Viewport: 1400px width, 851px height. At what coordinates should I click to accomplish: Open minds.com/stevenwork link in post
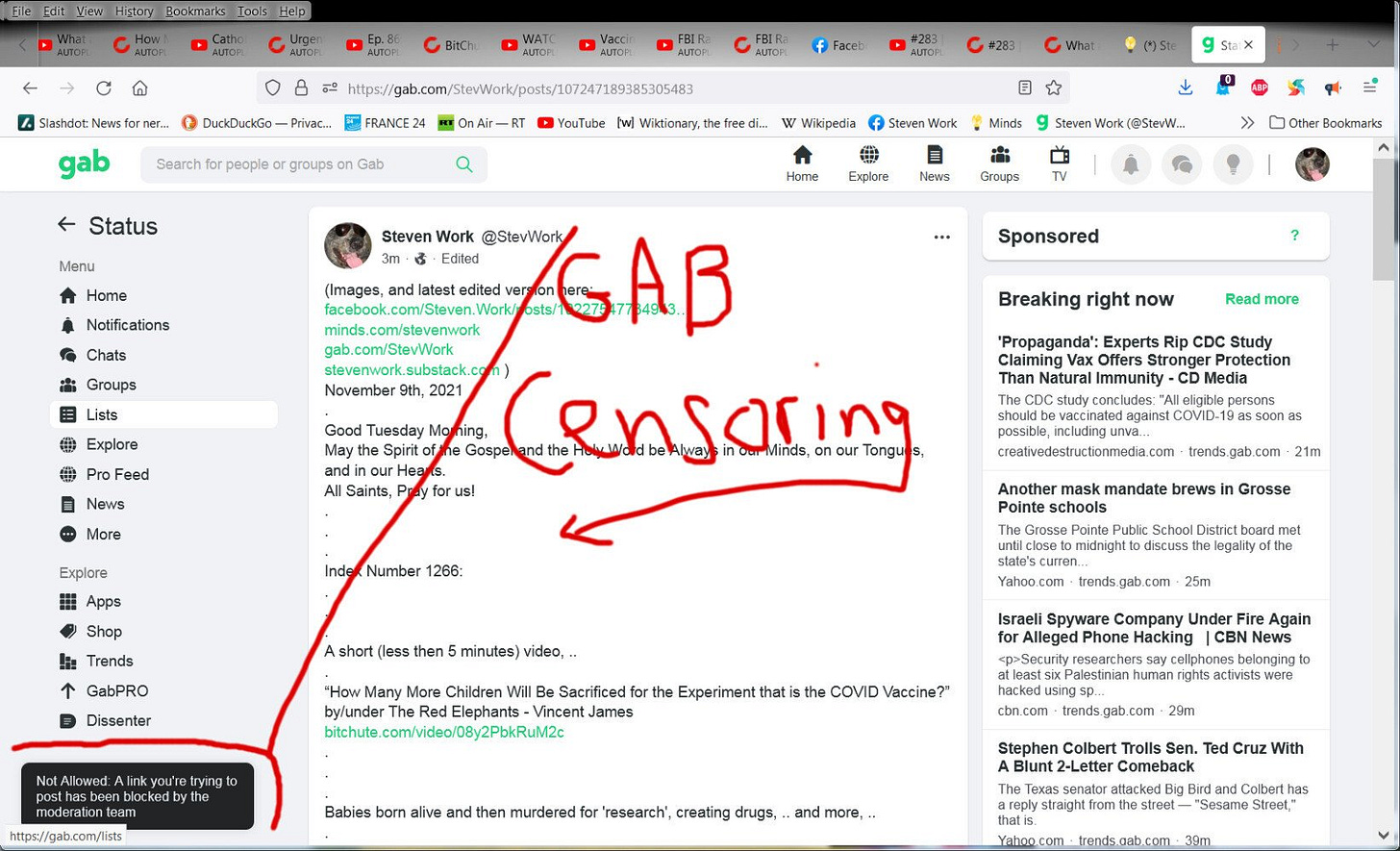[x=402, y=330]
